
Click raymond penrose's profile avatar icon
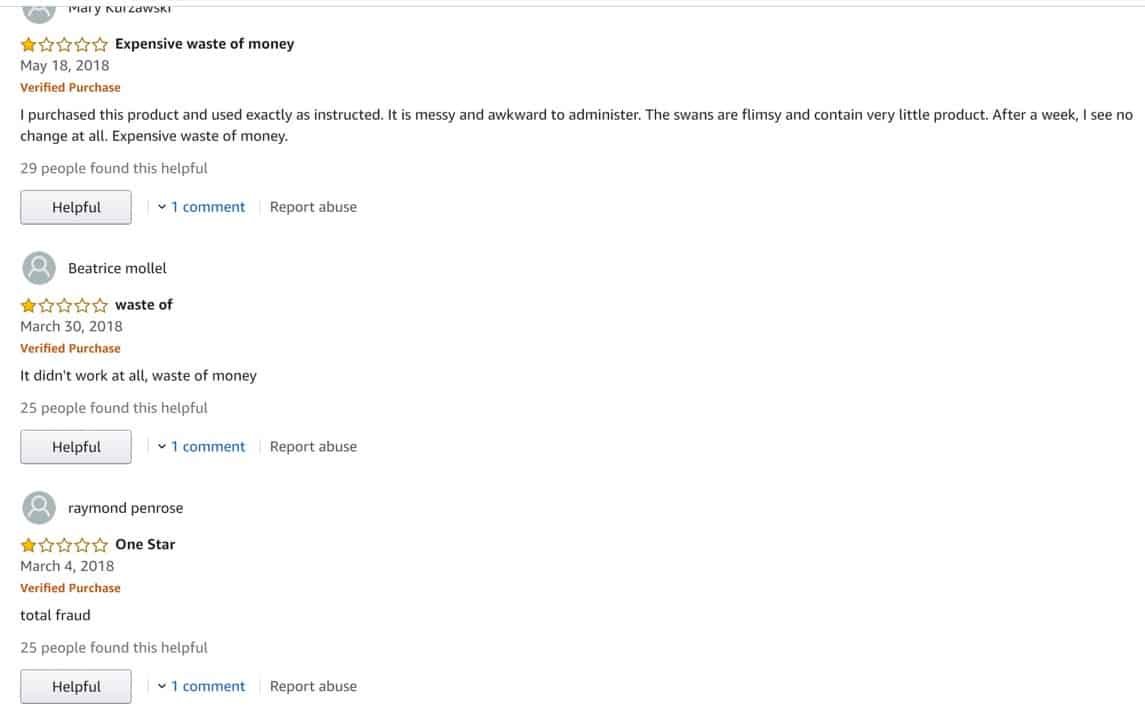[38, 508]
